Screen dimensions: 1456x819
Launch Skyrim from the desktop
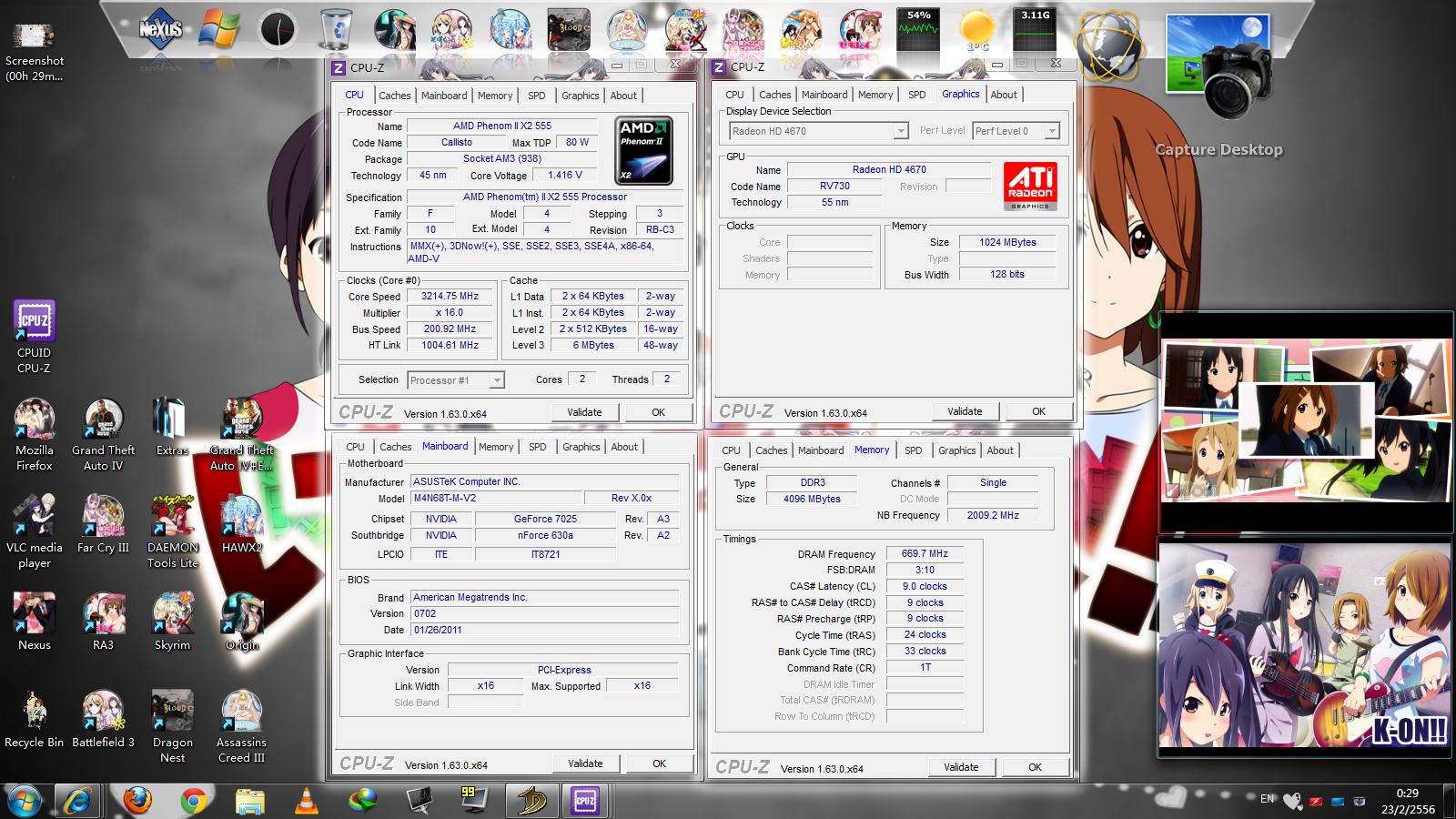tap(172, 614)
